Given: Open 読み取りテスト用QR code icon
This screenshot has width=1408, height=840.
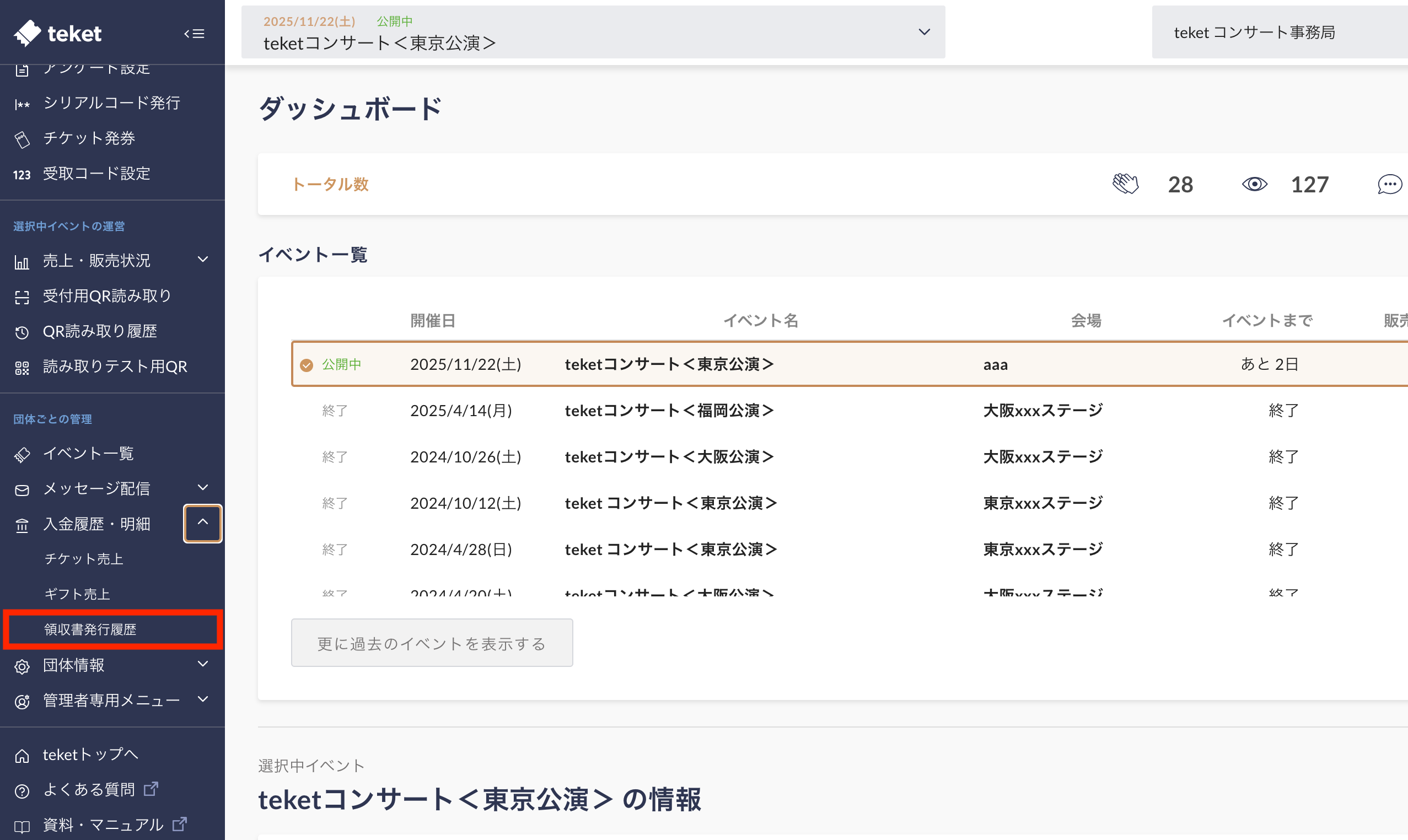Looking at the screenshot, I should click(x=22, y=368).
